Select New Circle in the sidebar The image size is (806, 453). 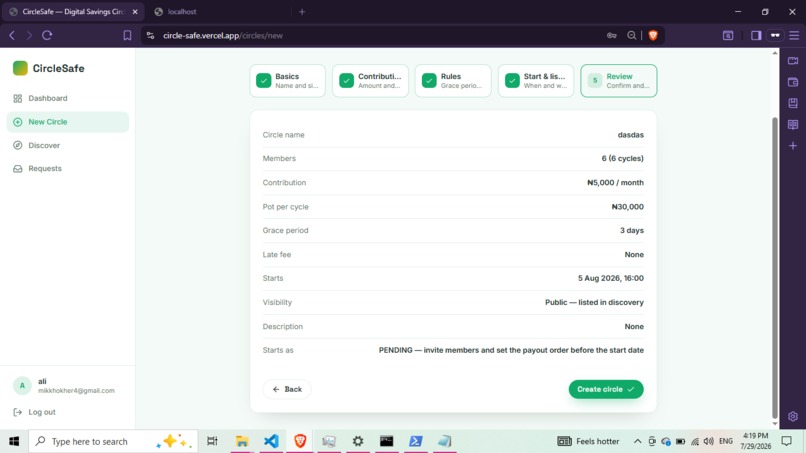point(67,122)
